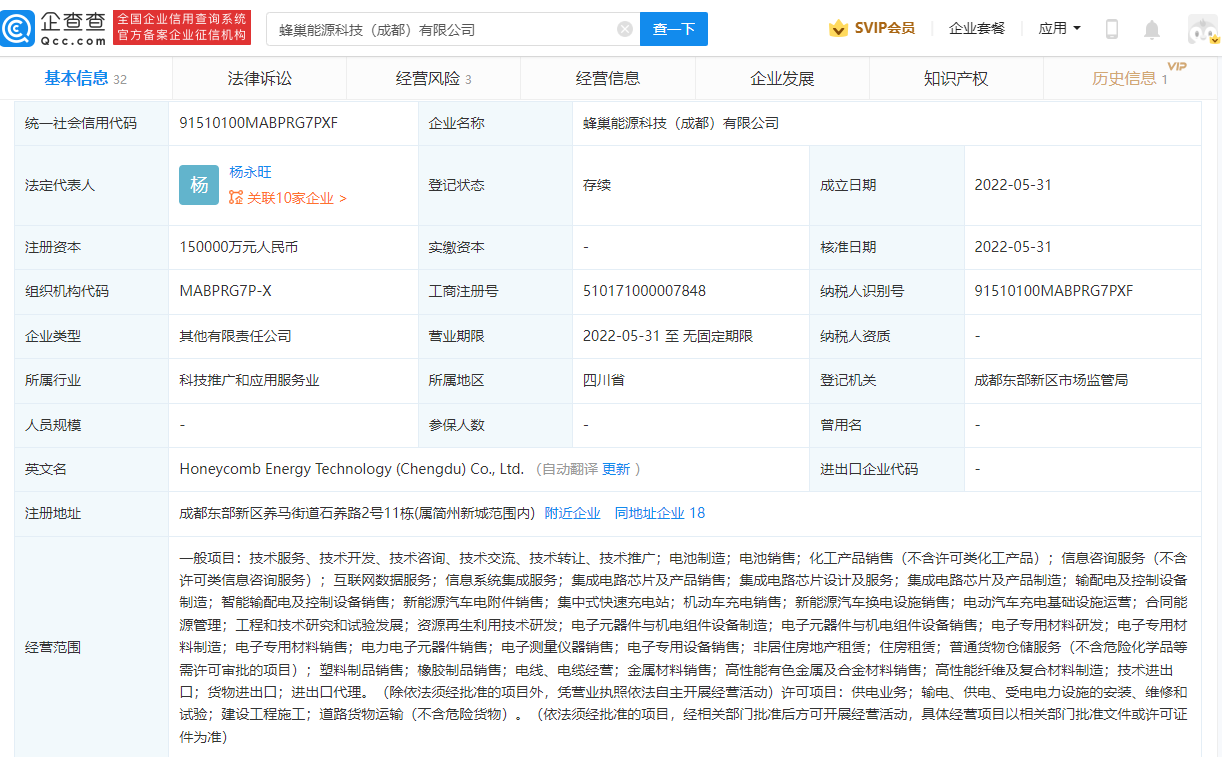Select the 知识产权 tab
This screenshot has height=757, width=1222.
[x=956, y=78]
